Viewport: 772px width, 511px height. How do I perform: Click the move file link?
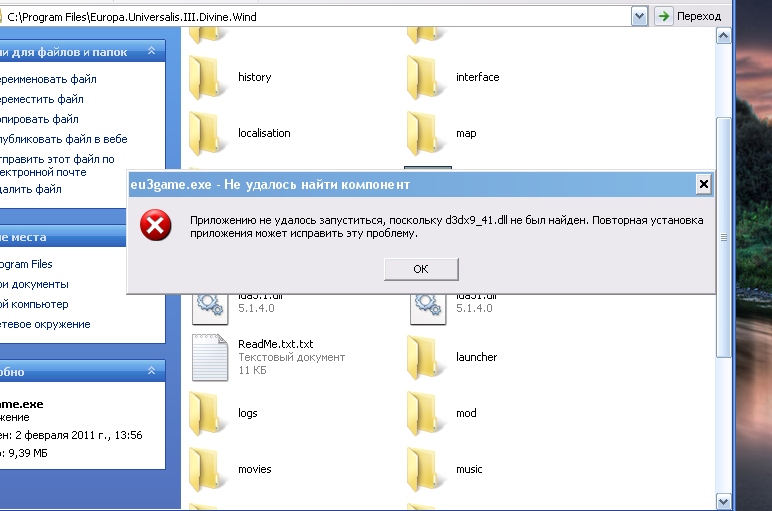41,99
